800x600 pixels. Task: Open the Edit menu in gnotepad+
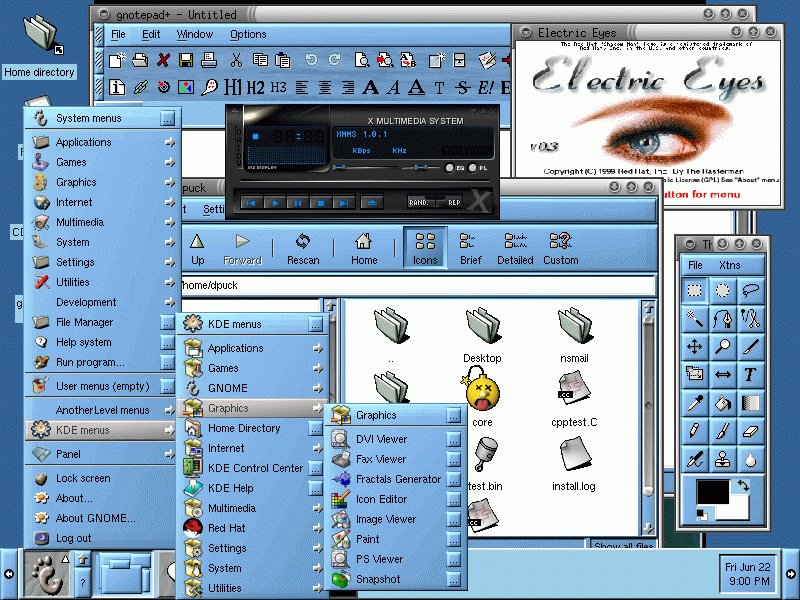151,34
